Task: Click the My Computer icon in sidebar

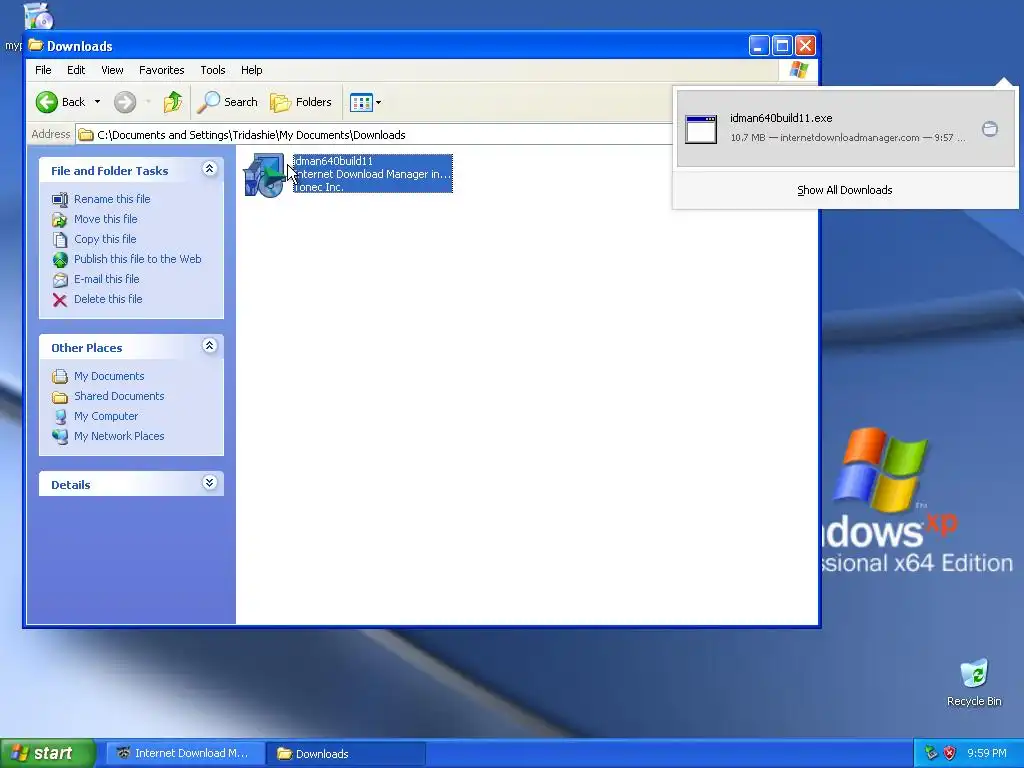Action: (60, 417)
